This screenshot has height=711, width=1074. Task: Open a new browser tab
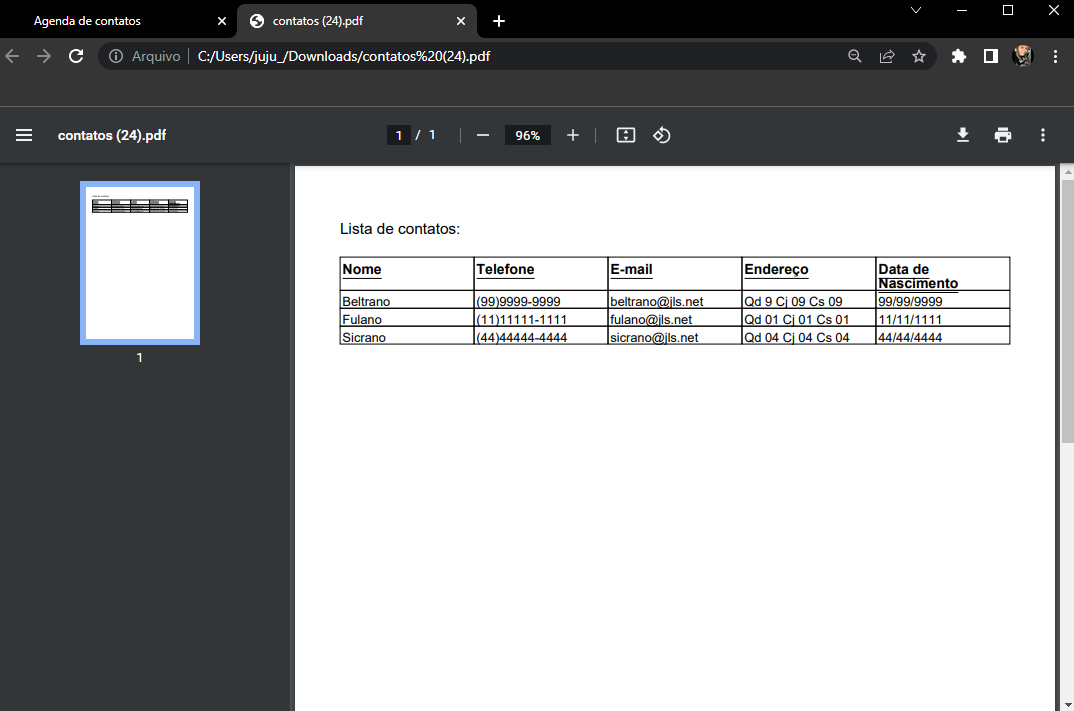click(498, 20)
